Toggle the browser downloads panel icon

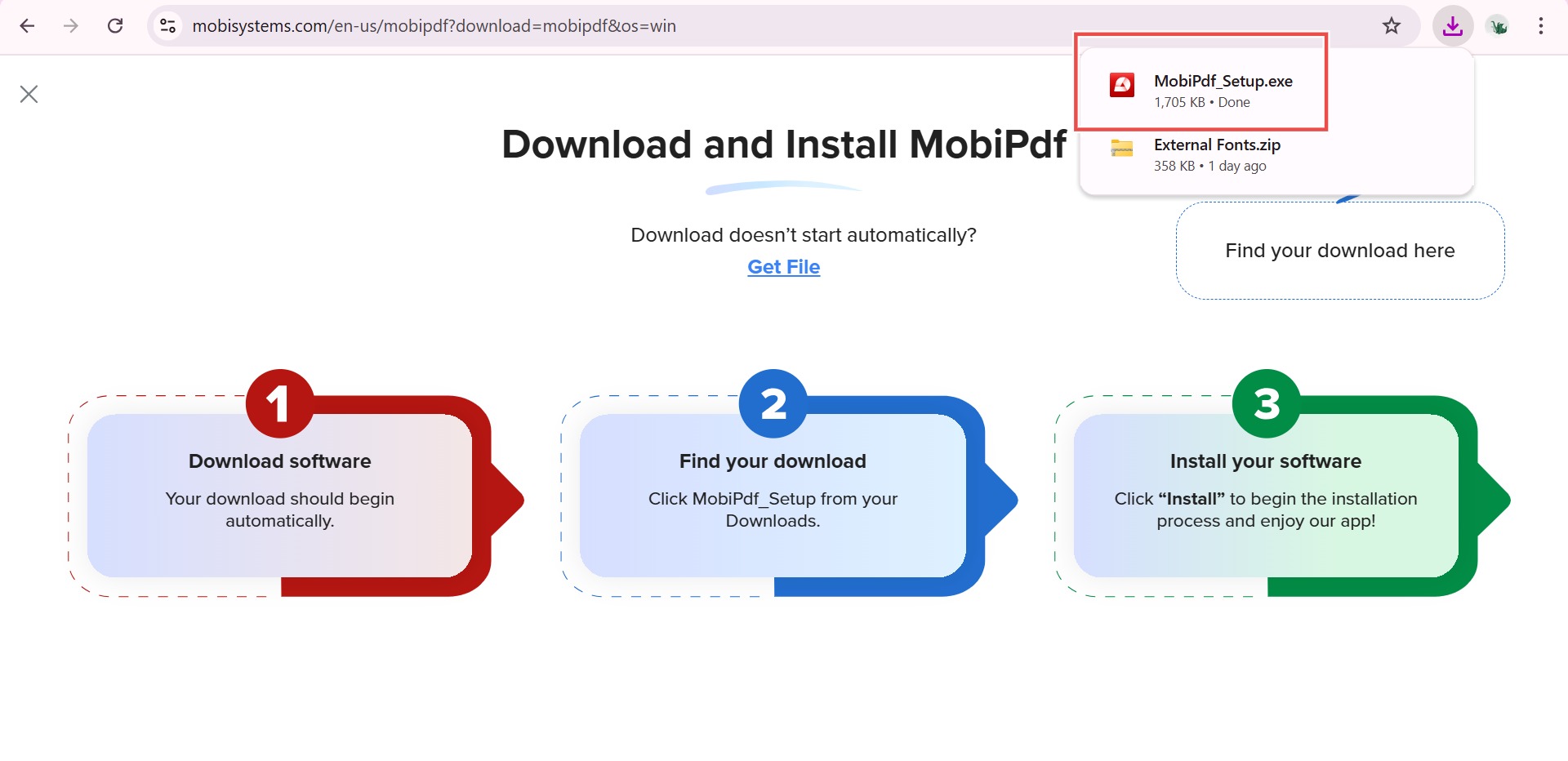click(x=1452, y=26)
